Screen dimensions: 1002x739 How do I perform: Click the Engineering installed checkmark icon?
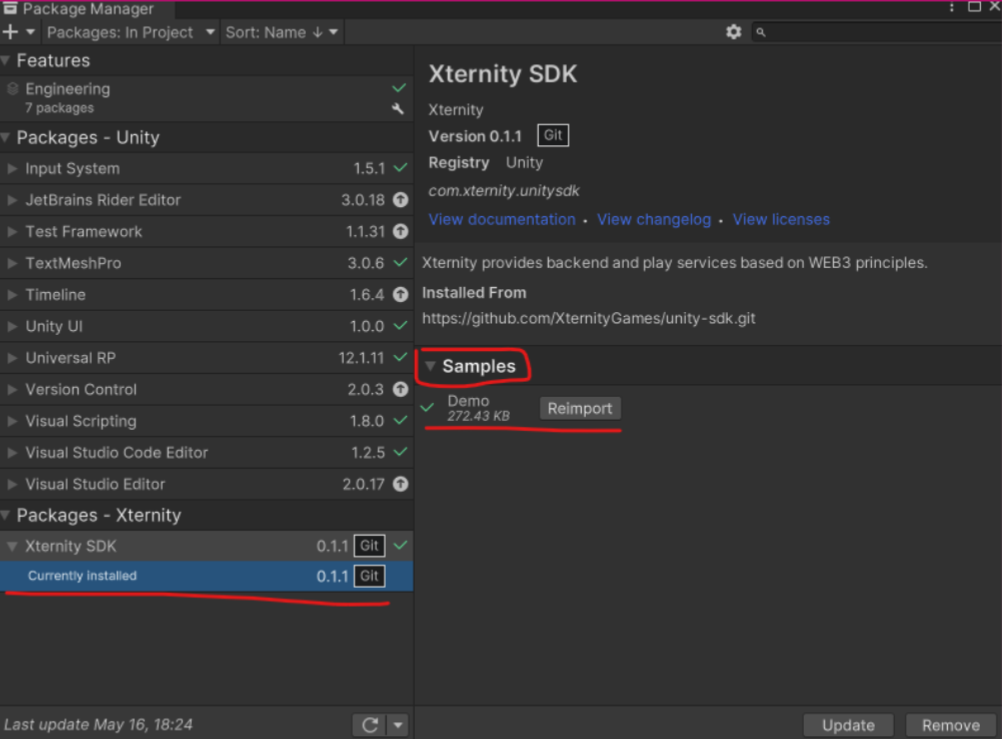[x=399, y=88]
